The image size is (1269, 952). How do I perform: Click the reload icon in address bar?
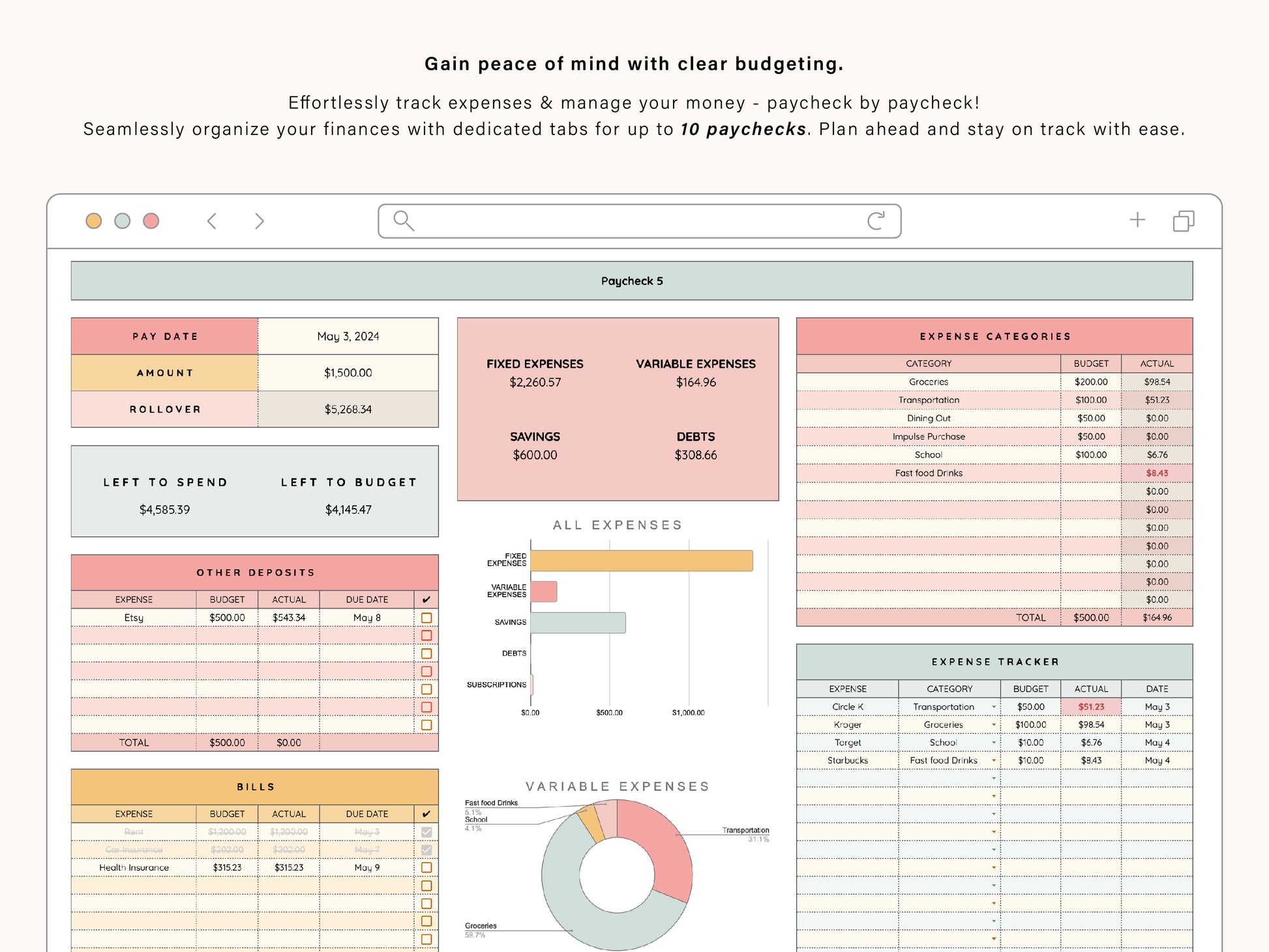pyautogui.click(x=876, y=221)
